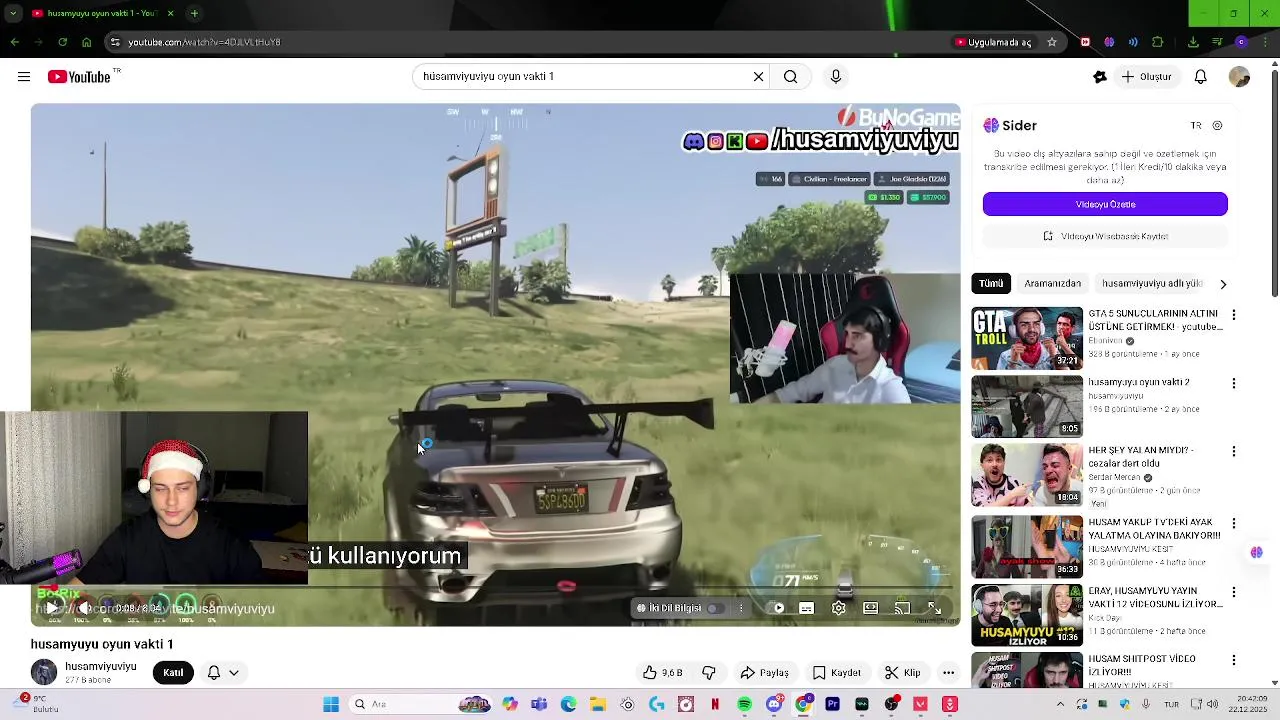This screenshot has width=1280, height=720.
Task: Click the Katıl join button
Action: [x=173, y=673]
